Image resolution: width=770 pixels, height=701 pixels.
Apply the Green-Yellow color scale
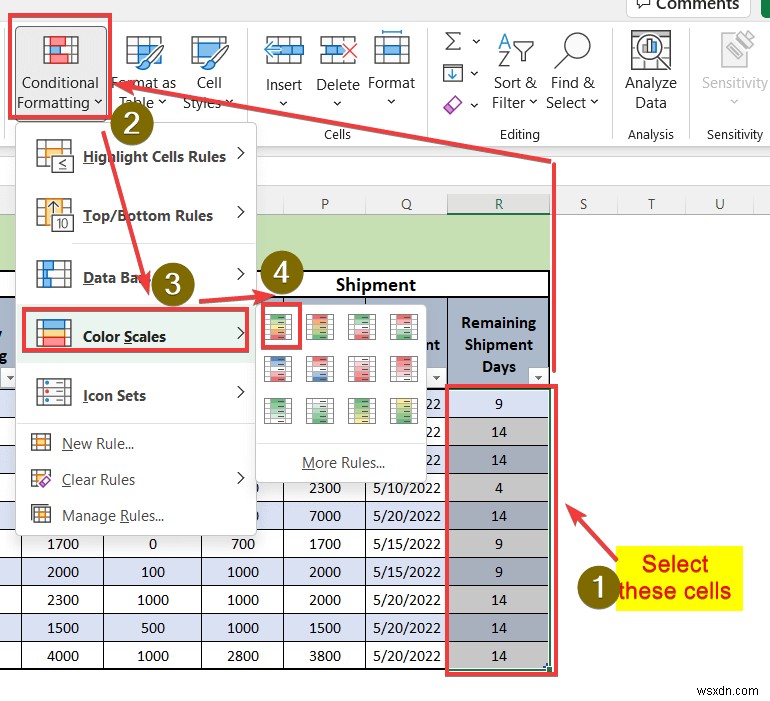coord(362,411)
